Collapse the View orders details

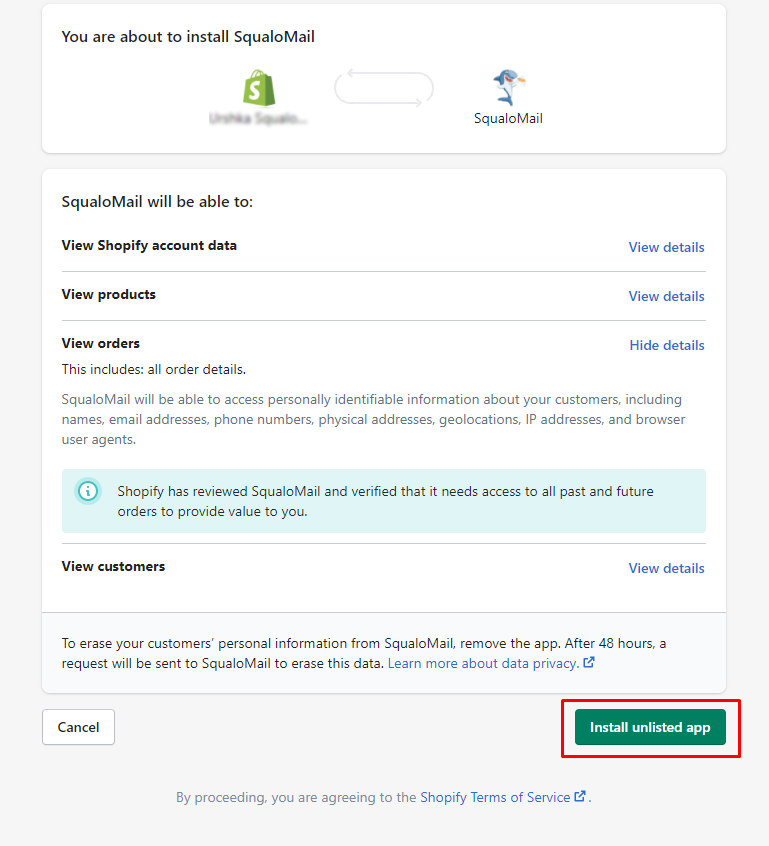pyautogui.click(x=666, y=345)
